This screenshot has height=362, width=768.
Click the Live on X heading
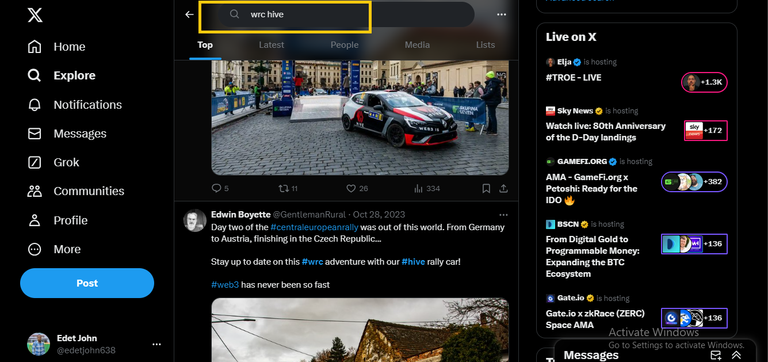click(x=571, y=37)
